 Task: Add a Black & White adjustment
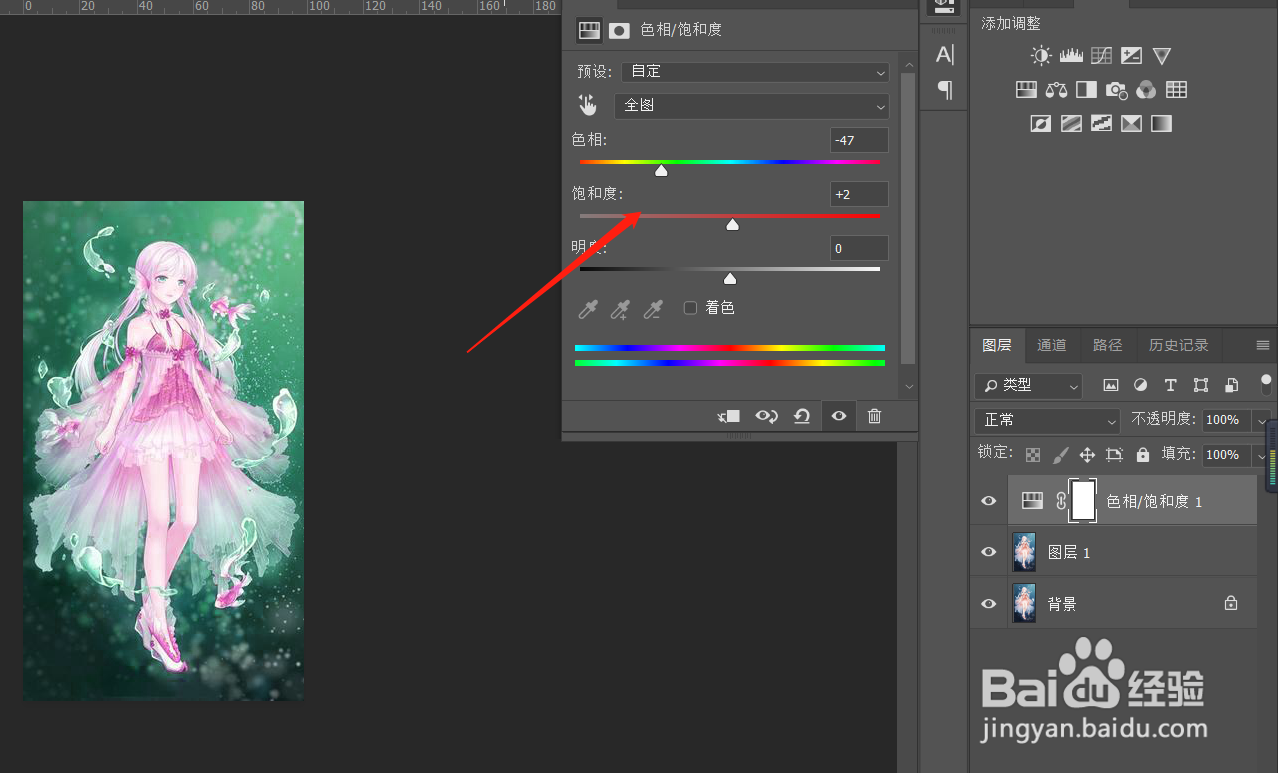1086,90
